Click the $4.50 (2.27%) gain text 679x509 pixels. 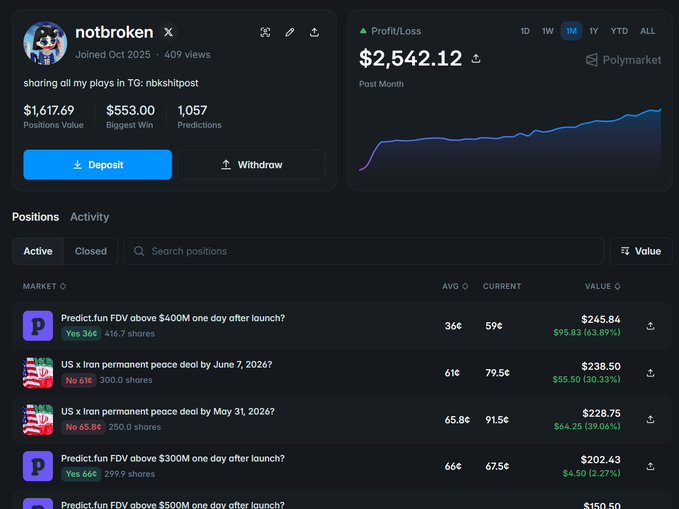(x=592, y=473)
